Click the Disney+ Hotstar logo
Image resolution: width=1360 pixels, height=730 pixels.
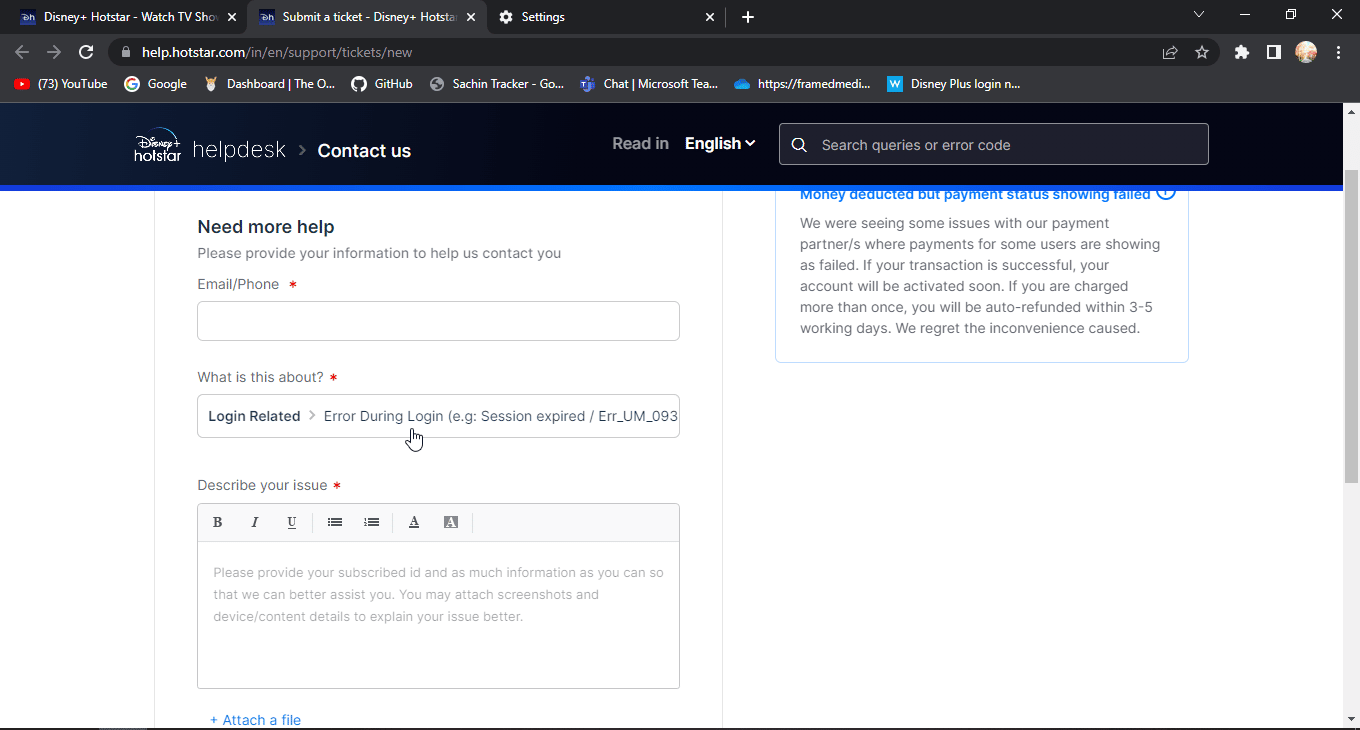(x=158, y=146)
